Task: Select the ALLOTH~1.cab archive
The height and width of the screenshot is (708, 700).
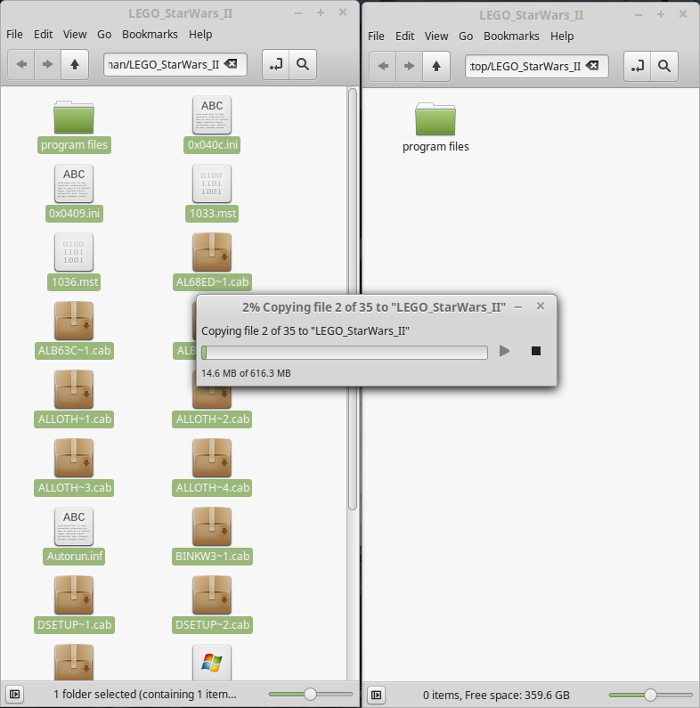Action: coord(74,399)
